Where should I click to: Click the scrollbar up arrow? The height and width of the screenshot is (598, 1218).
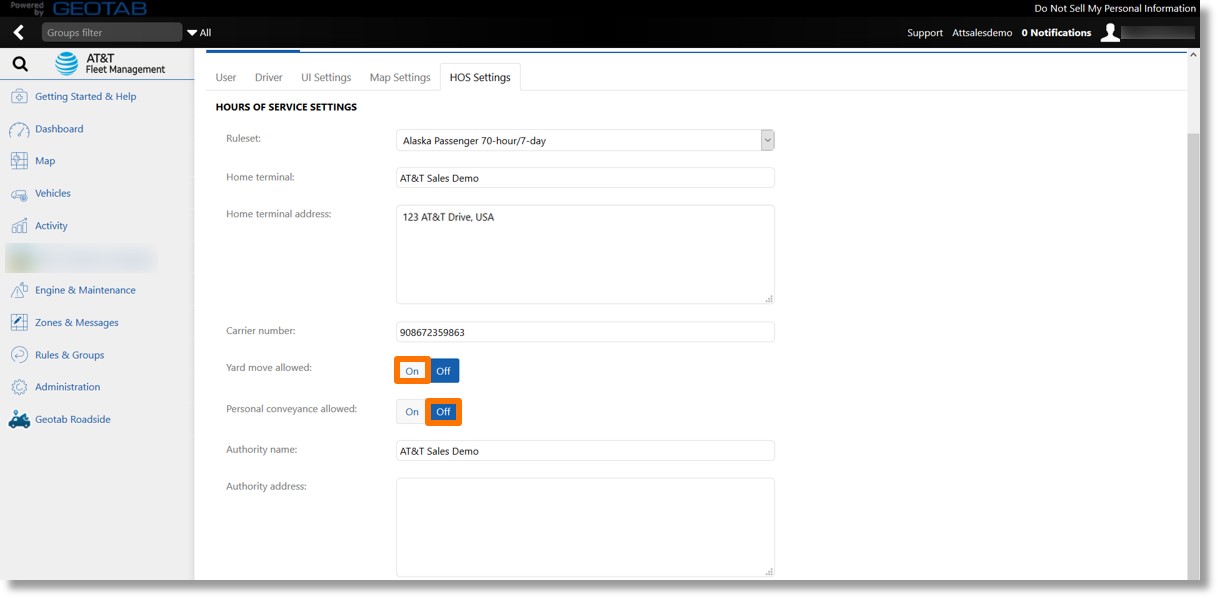[1195, 56]
